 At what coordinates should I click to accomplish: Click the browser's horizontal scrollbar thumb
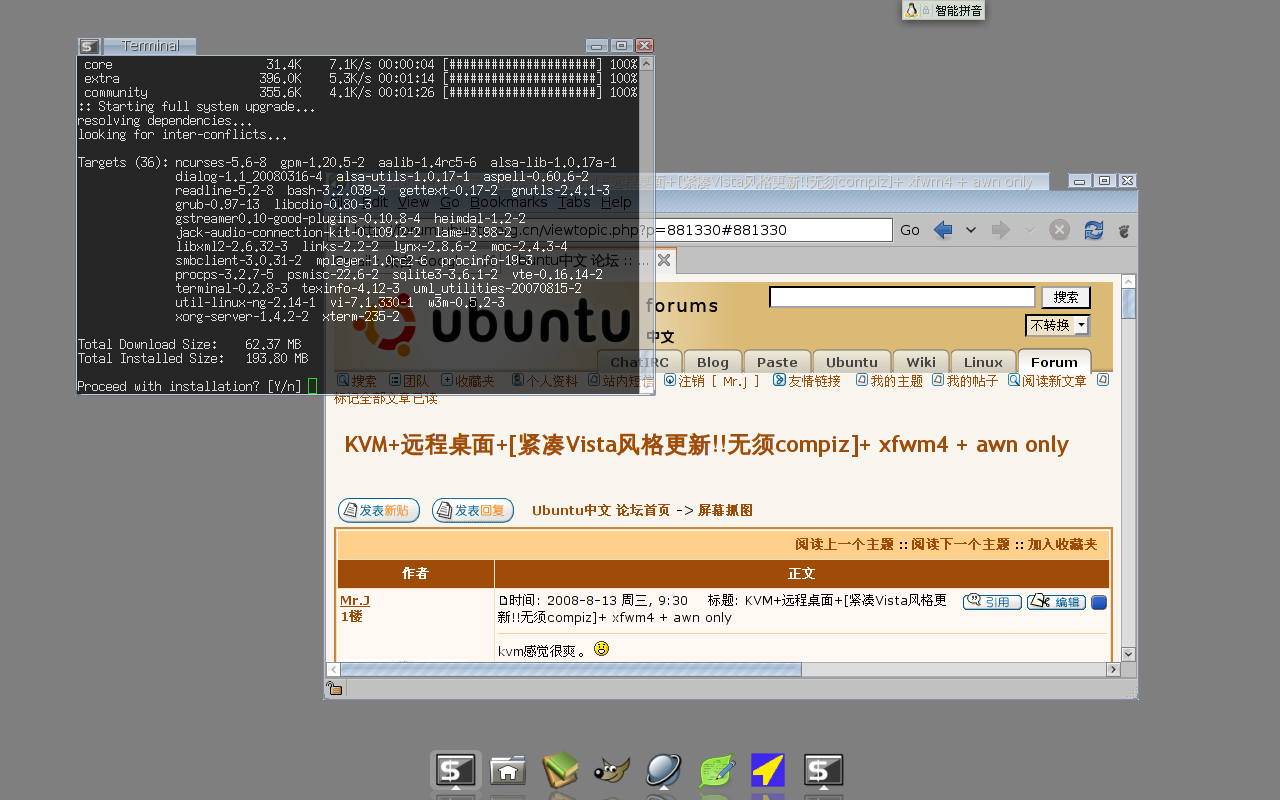[571, 669]
